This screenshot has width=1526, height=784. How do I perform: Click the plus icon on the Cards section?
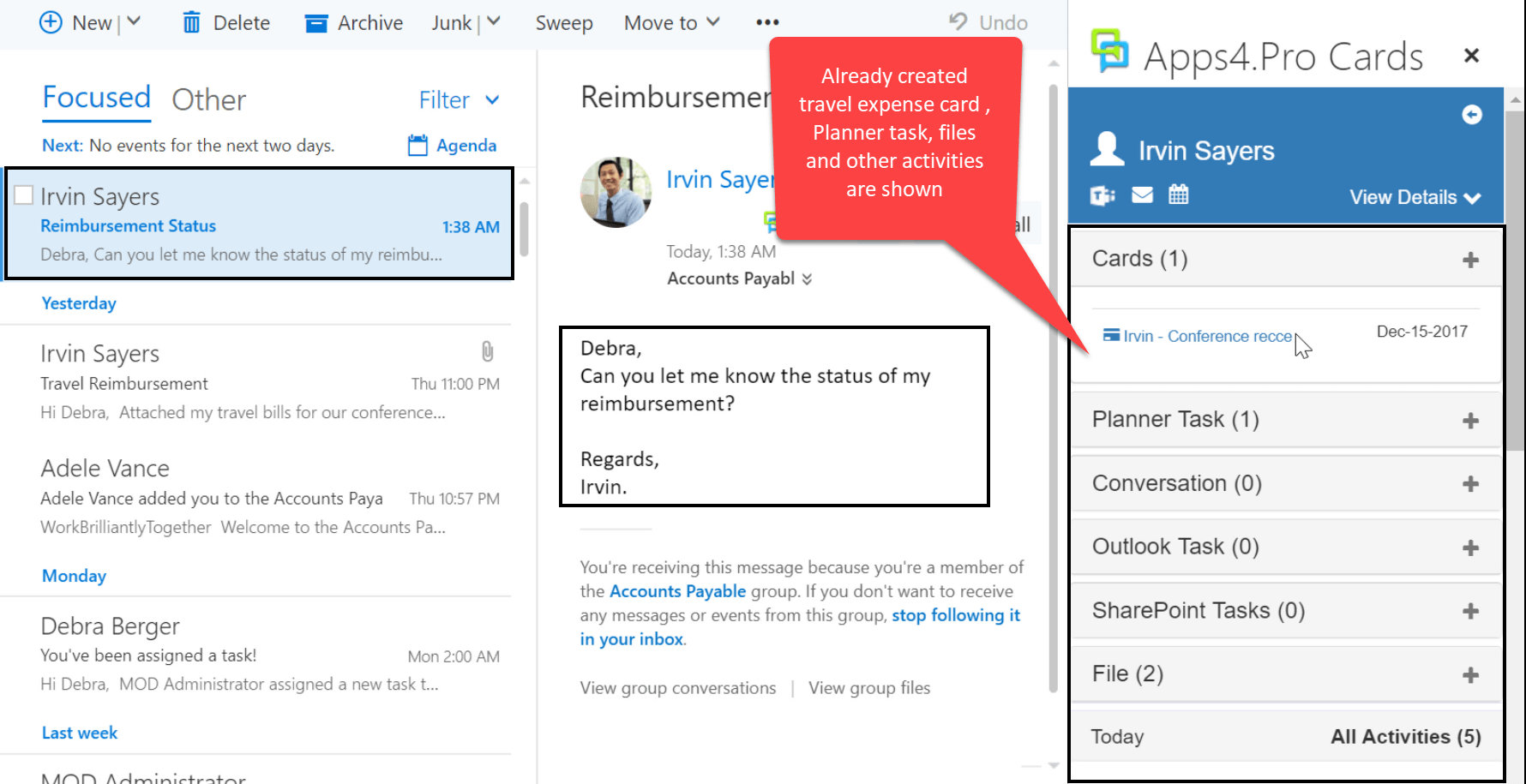pos(1470,260)
